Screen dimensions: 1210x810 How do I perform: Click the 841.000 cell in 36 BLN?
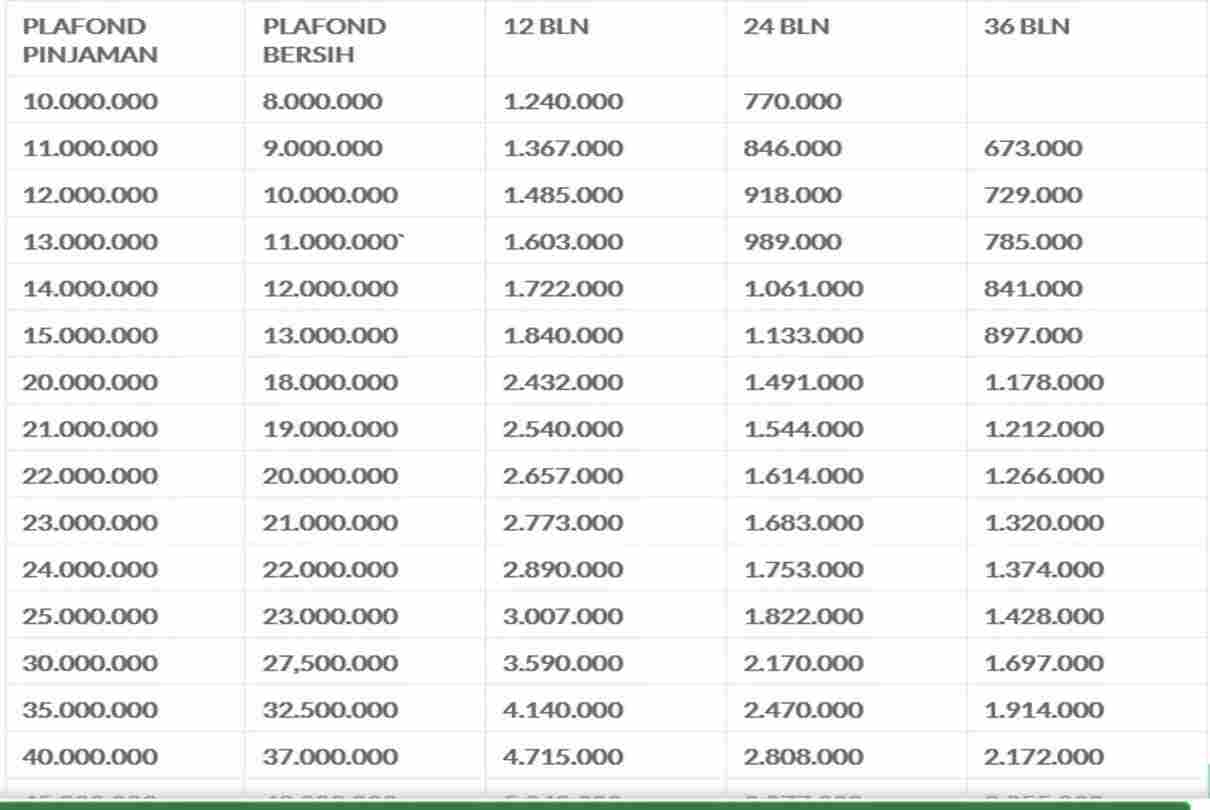point(1033,289)
